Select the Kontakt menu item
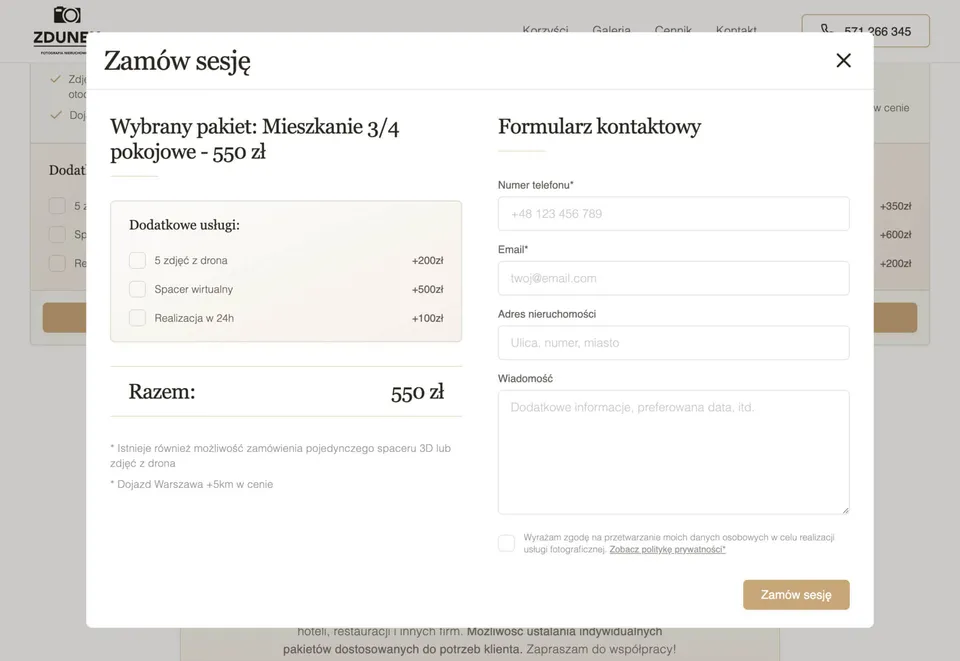Screen dimensions: 960x661 click(736, 30)
